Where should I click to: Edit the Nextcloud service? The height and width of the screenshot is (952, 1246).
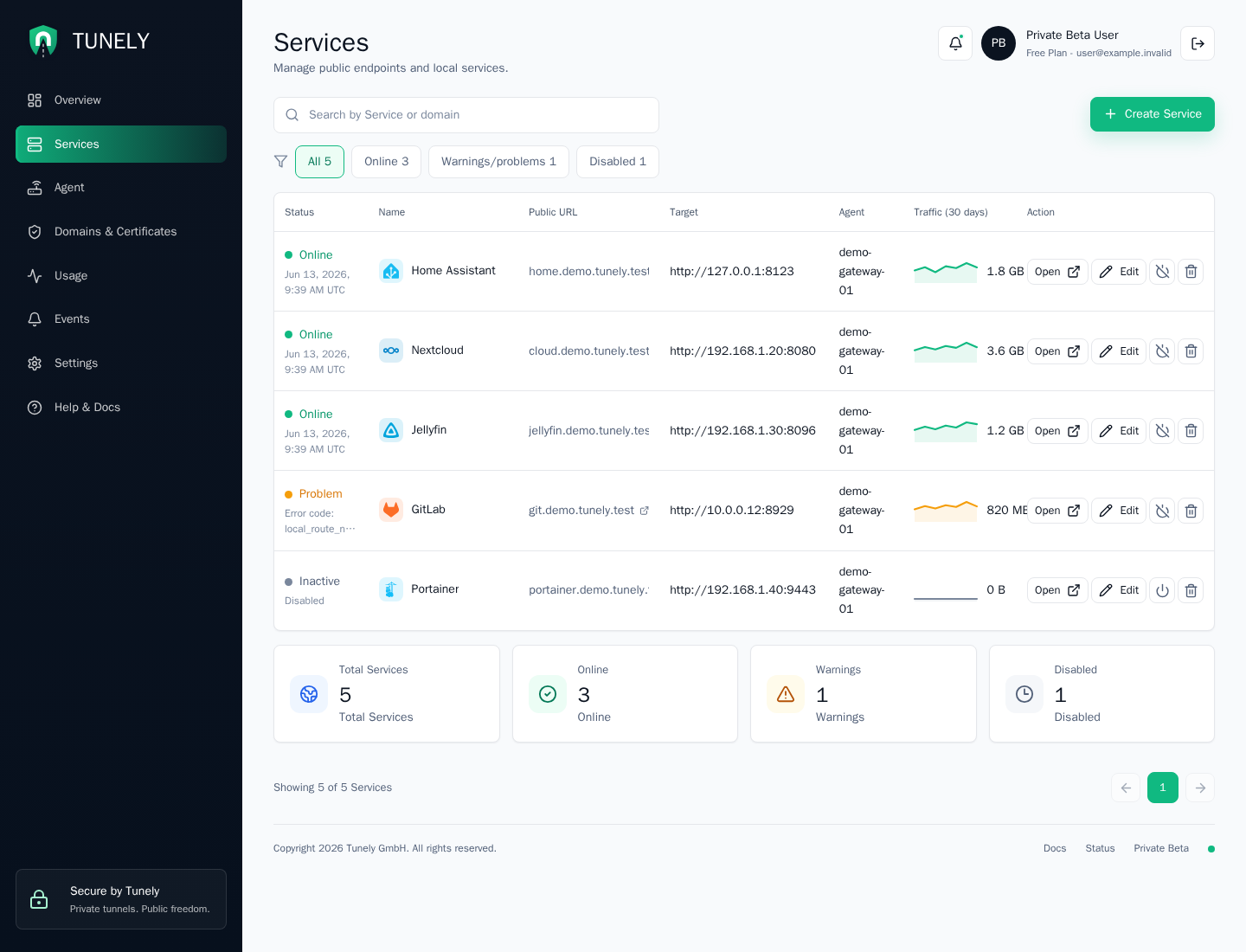tap(1119, 351)
